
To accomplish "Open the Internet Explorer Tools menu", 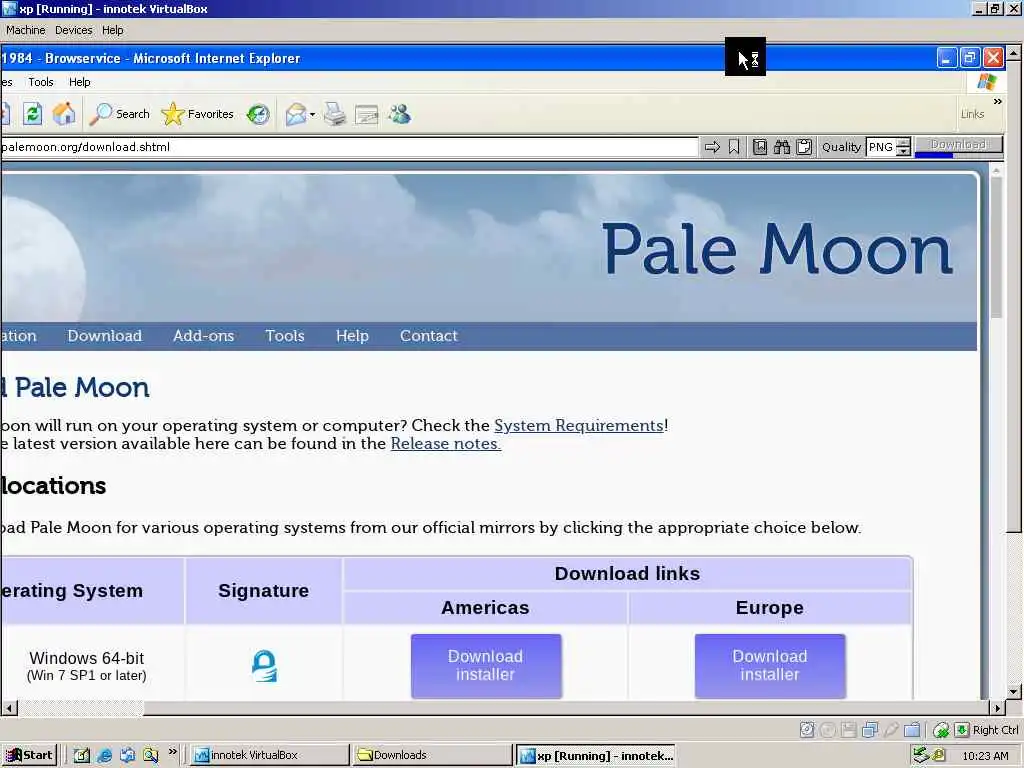I will click(40, 82).
